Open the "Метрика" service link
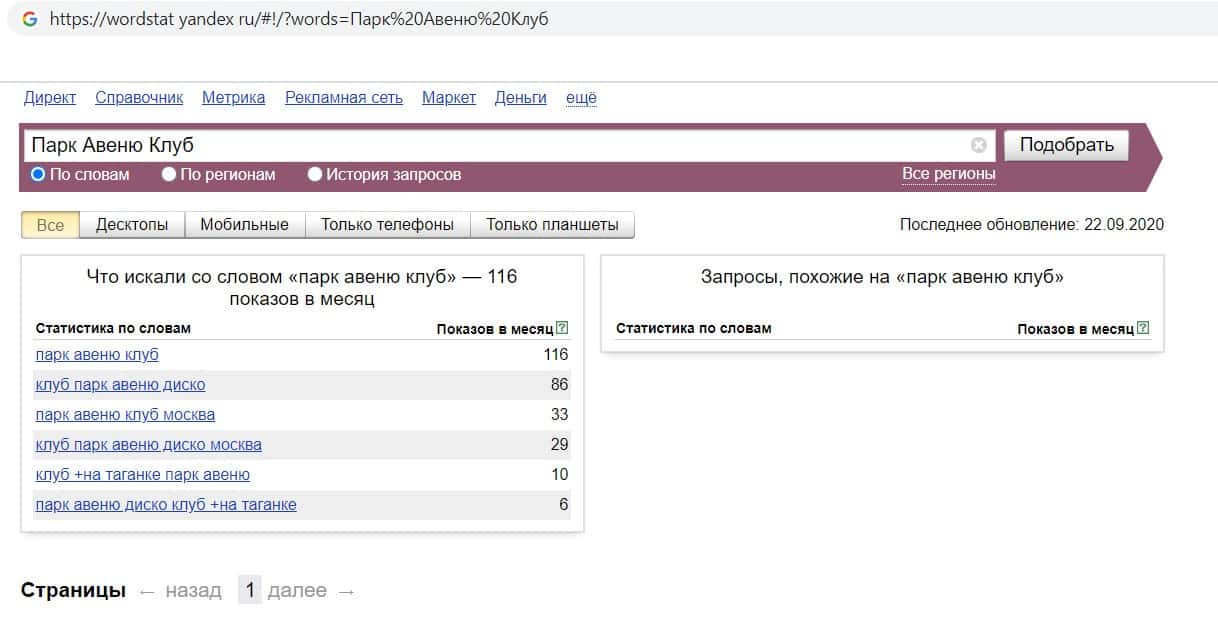Image resolution: width=1218 pixels, height=636 pixels. click(x=233, y=98)
